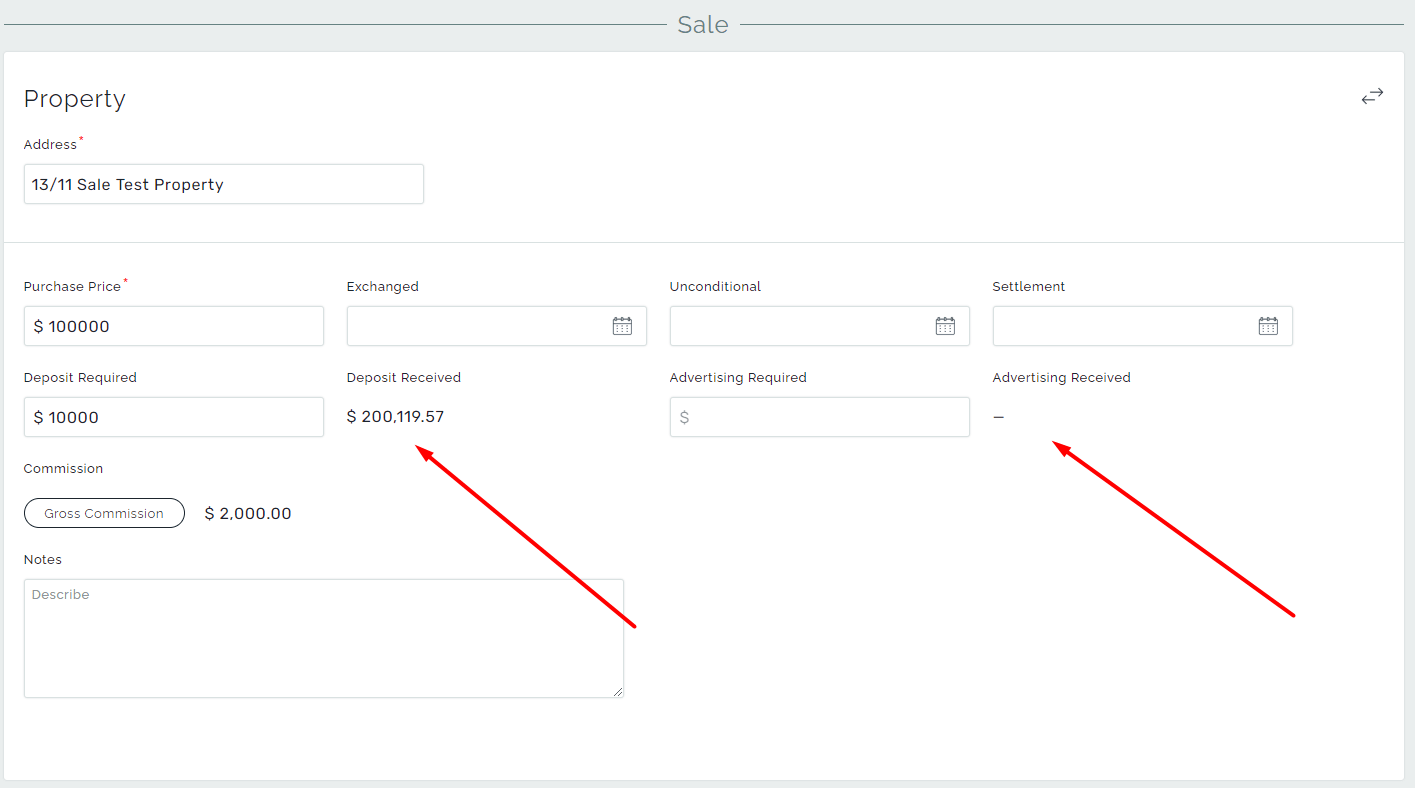
Task: Select the Address field showing 13/11 Sale Test Property
Action: click(x=223, y=184)
